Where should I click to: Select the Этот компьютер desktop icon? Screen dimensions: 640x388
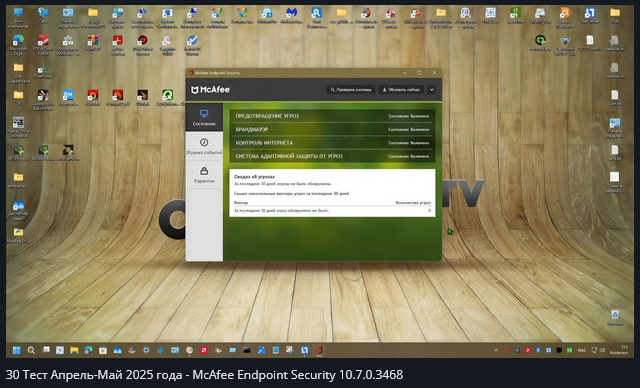[x=18, y=18]
